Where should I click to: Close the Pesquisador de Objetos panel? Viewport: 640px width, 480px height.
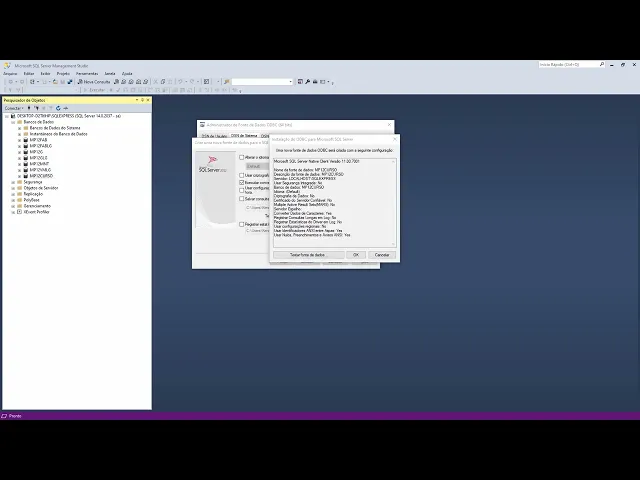148,100
